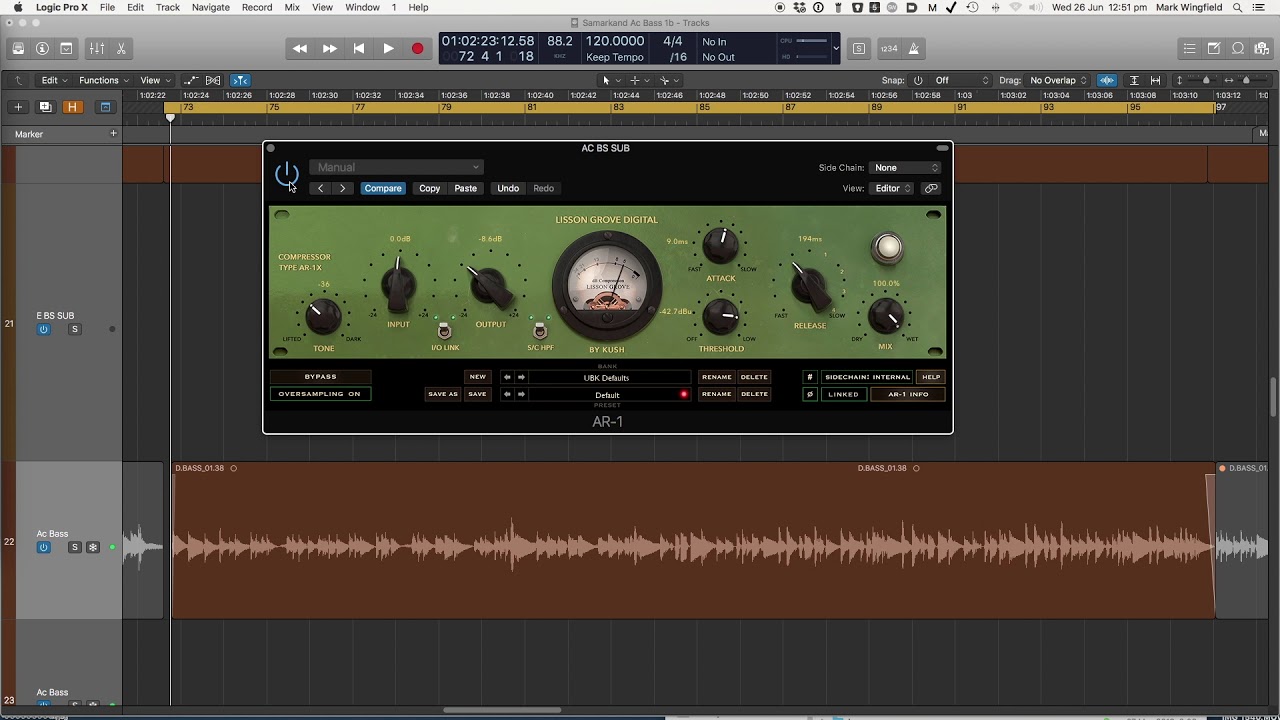Open the Mix menu
Viewport: 1280px width, 720px height.
[292, 7]
